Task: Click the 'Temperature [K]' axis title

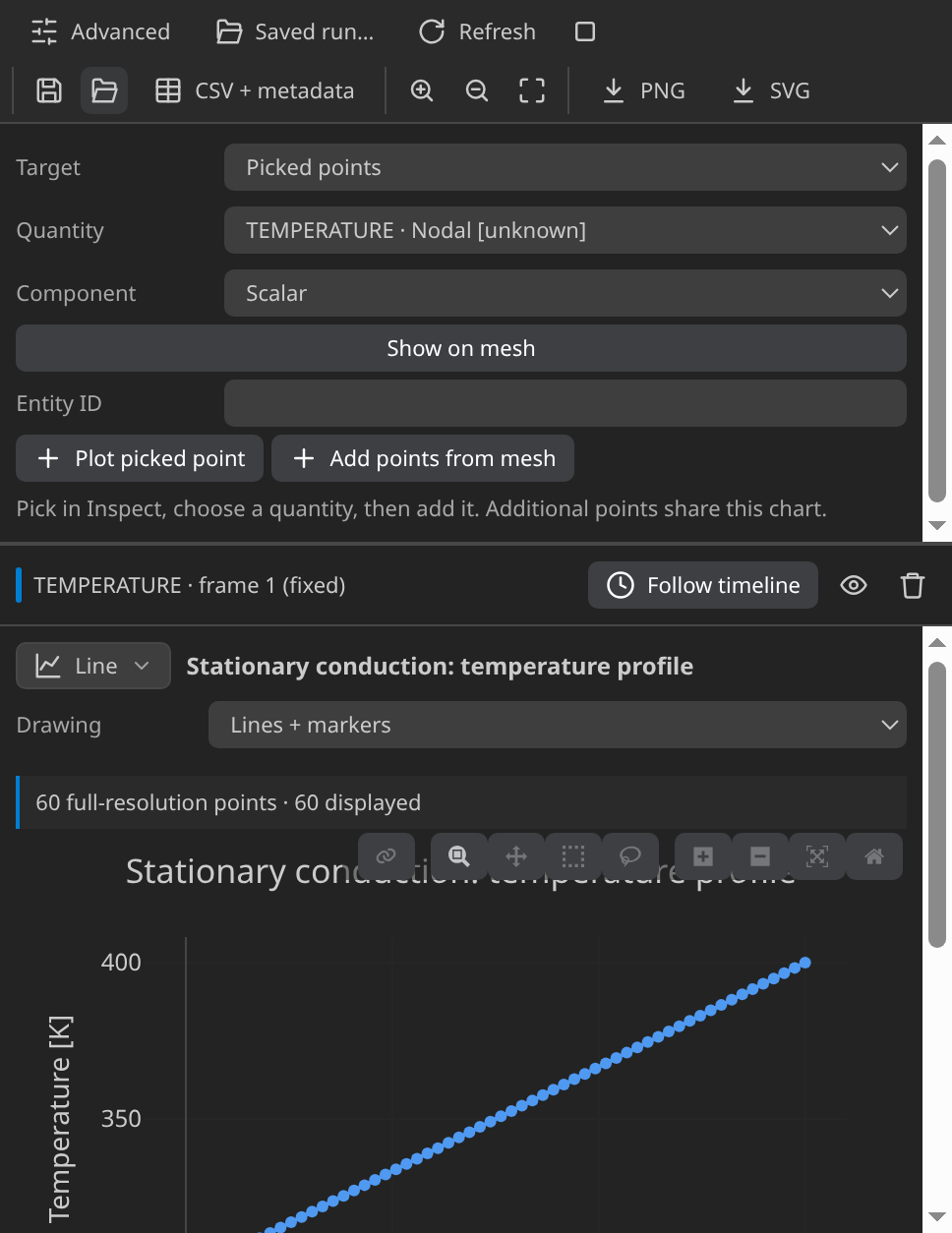Action: [59, 1119]
